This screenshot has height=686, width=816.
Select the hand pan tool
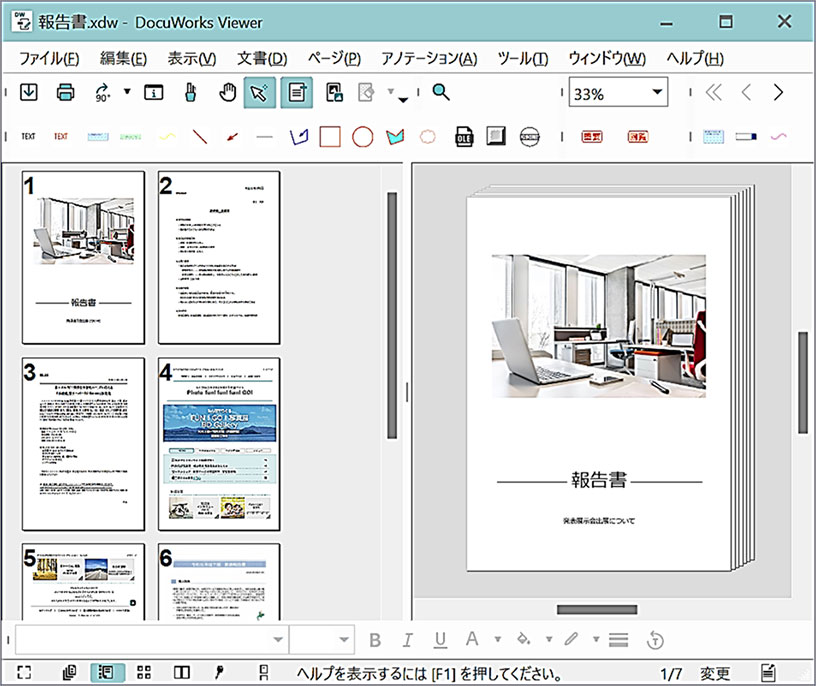pos(227,93)
